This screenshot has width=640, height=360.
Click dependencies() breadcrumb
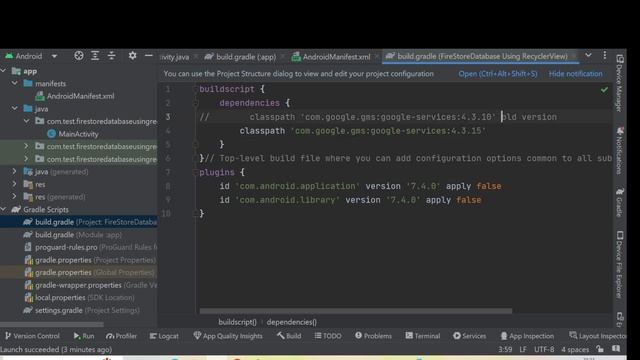291,322
